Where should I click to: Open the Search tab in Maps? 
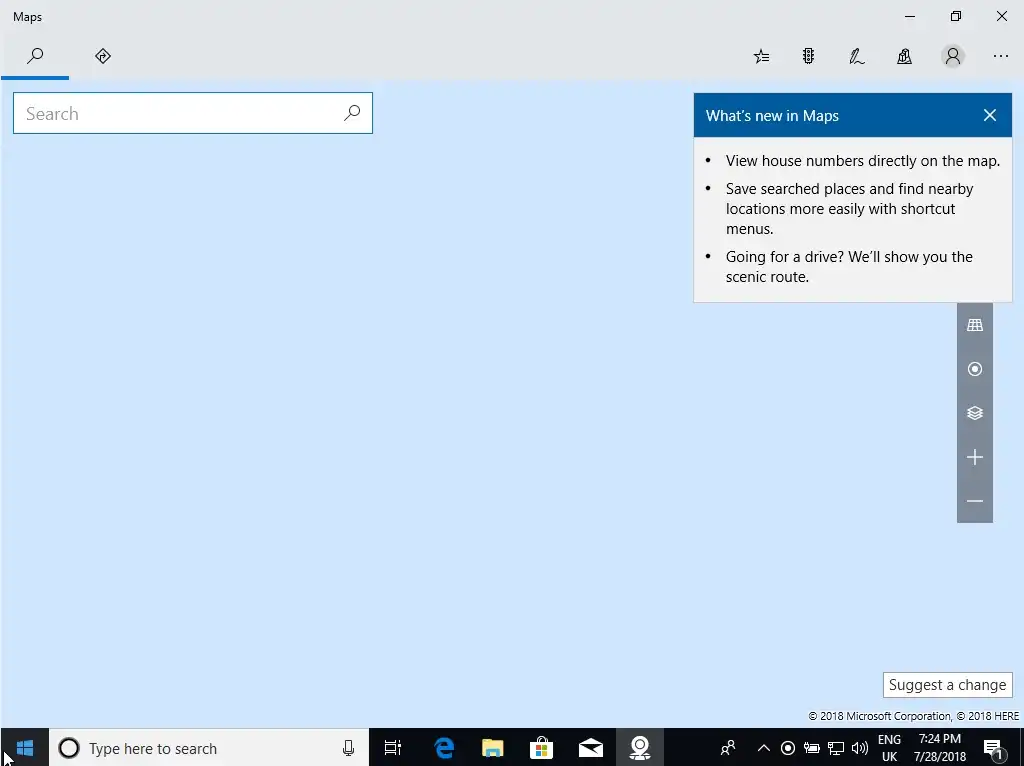35,56
